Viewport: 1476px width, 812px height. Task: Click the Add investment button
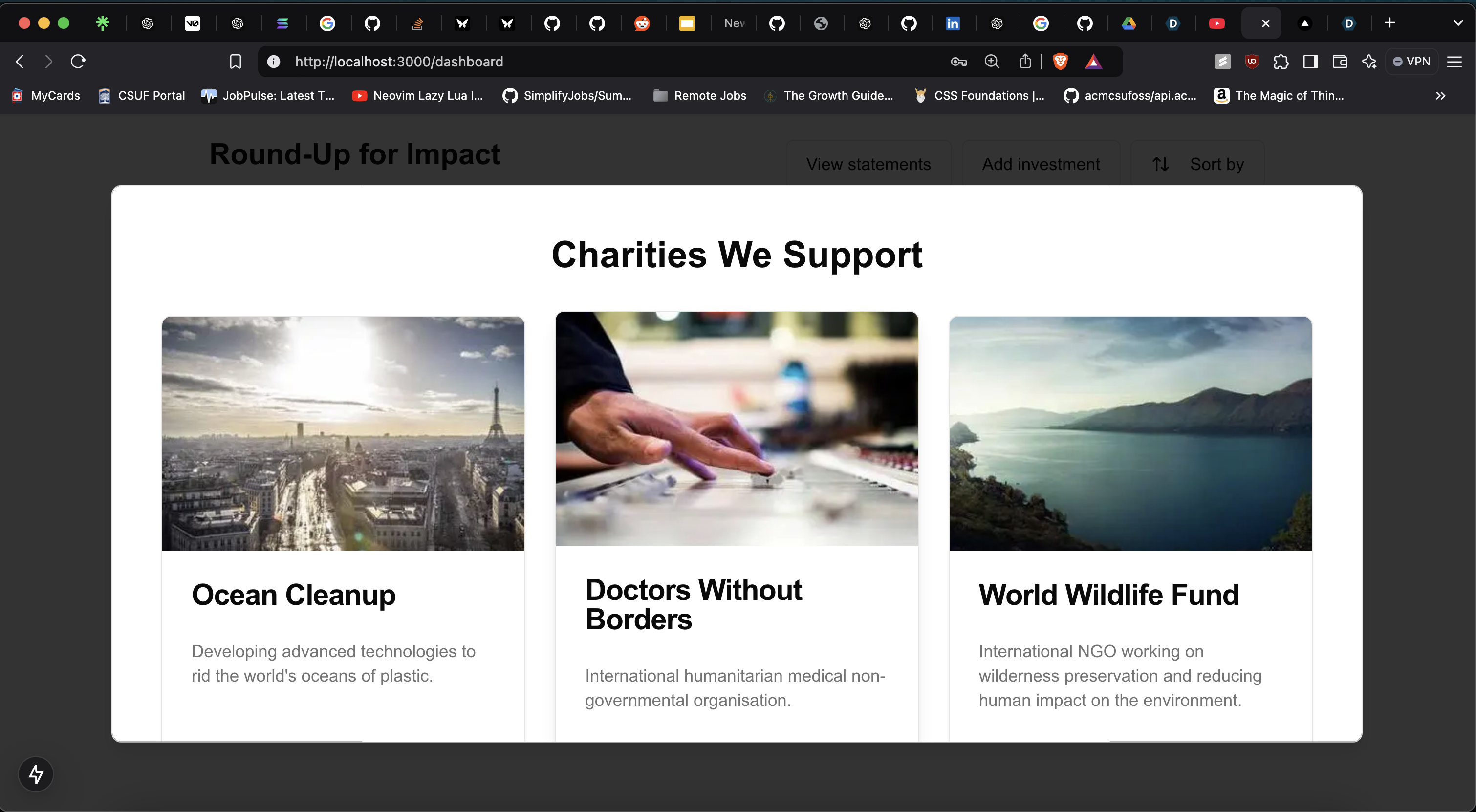coord(1041,164)
